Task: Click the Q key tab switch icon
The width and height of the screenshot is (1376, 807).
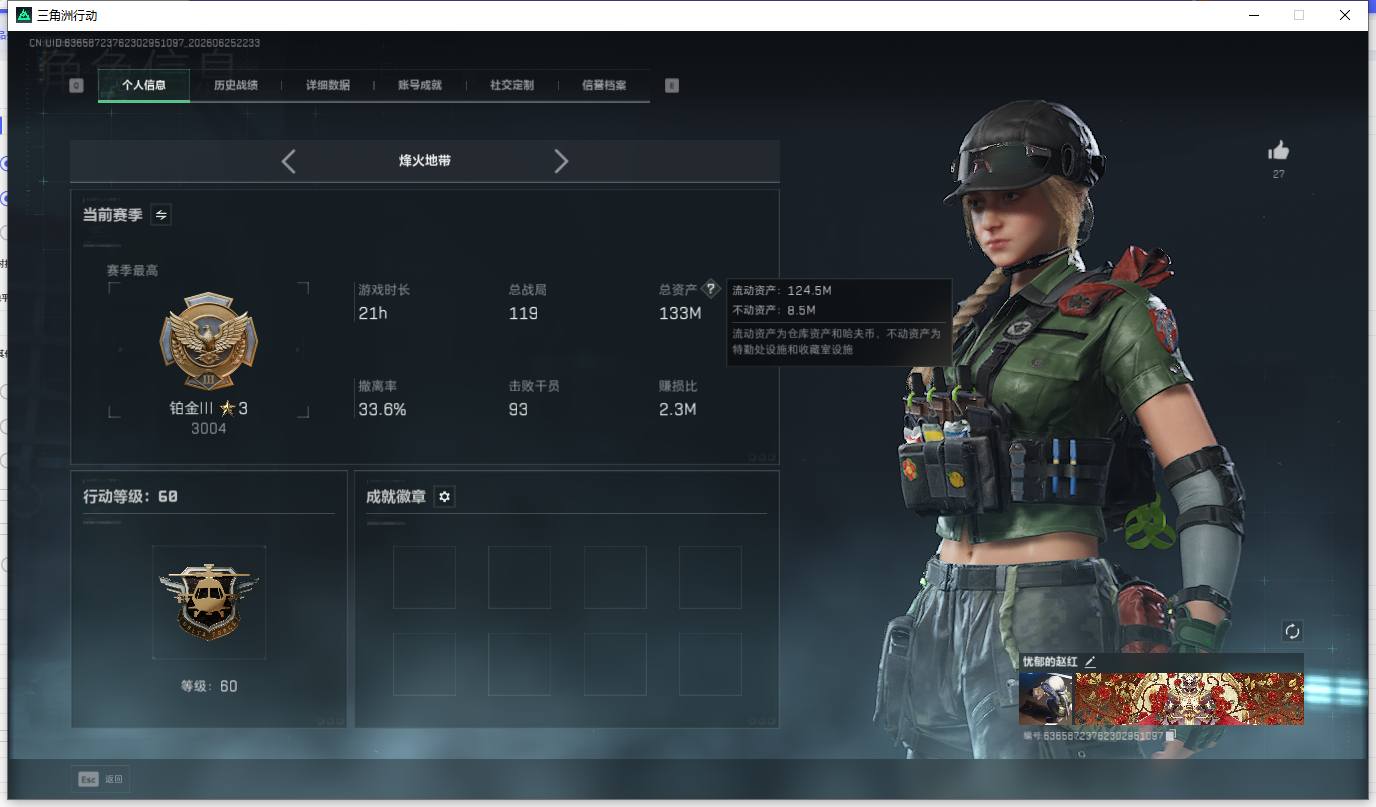Action: 76,86
